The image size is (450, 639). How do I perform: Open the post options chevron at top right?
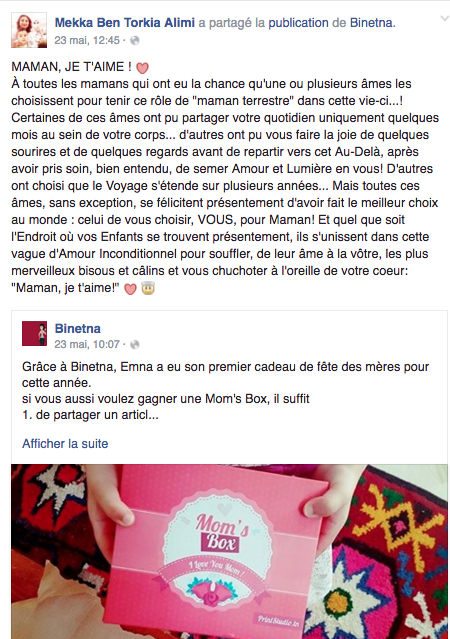click(444, 19)
